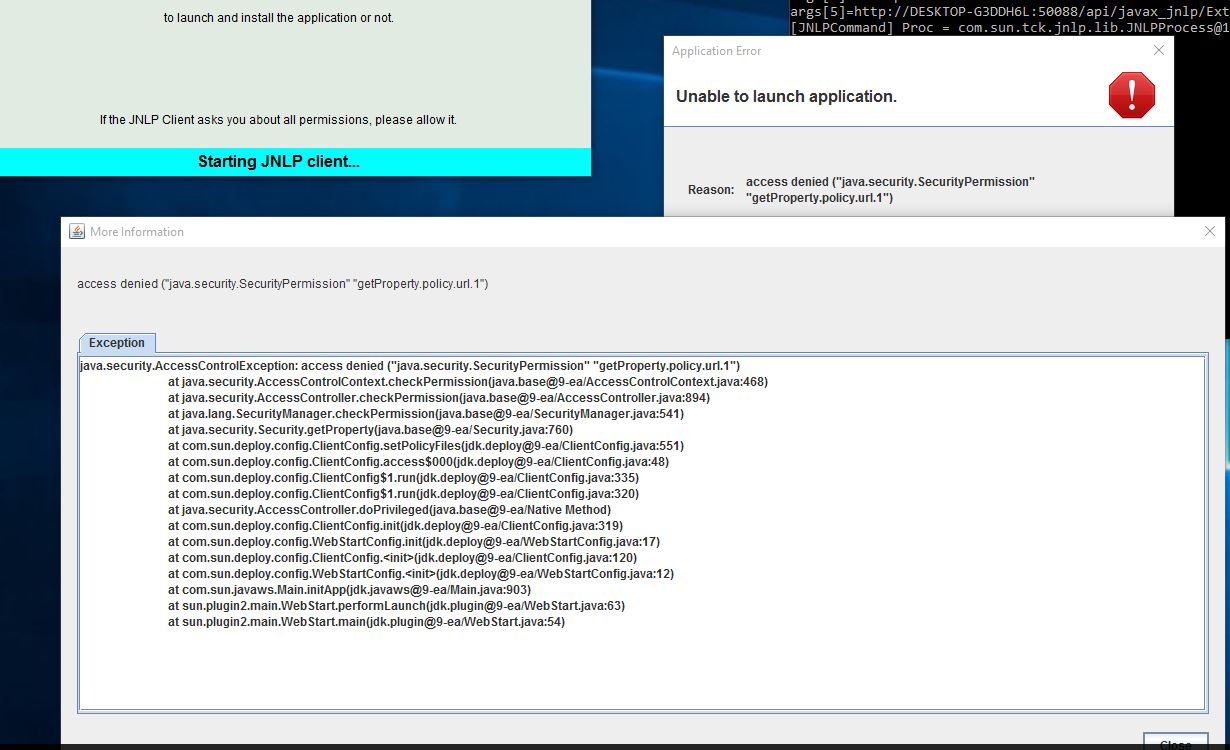
Task: Click the Java icon in More Information title bar
Action: tap(77, 232)
